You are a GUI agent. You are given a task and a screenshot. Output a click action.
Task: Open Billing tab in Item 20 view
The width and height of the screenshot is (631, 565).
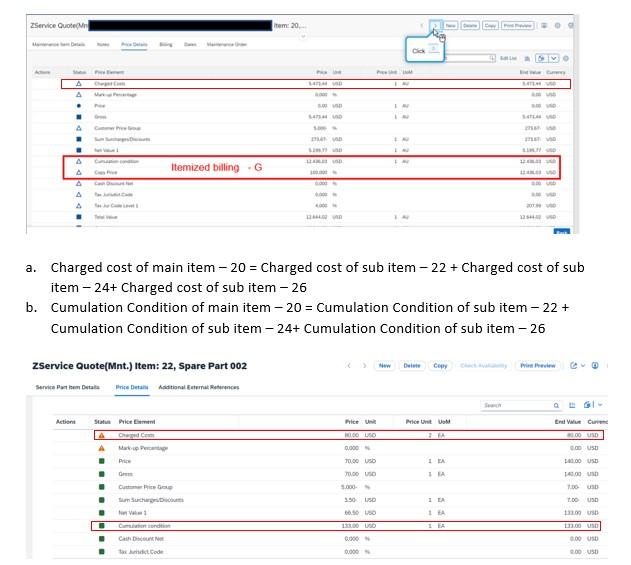166,44
